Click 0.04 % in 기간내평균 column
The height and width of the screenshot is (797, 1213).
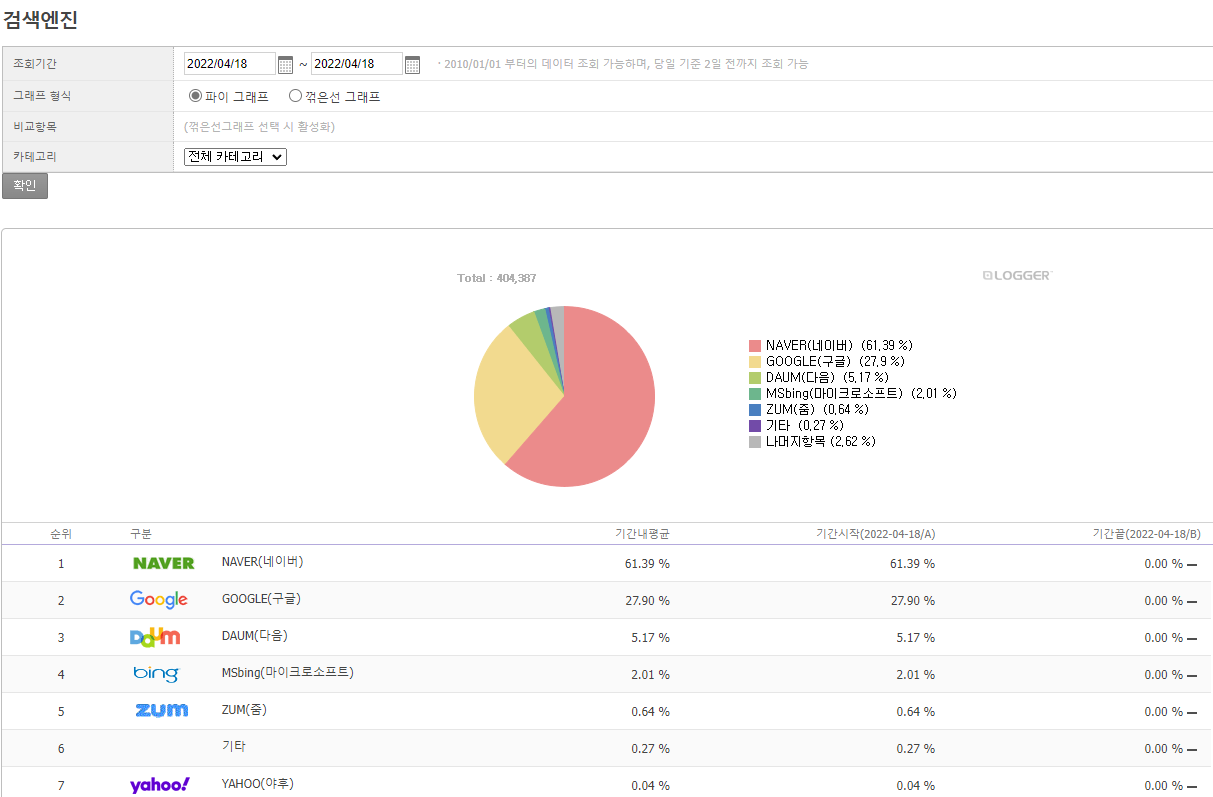pyautogui.click(x=651, y=786)
